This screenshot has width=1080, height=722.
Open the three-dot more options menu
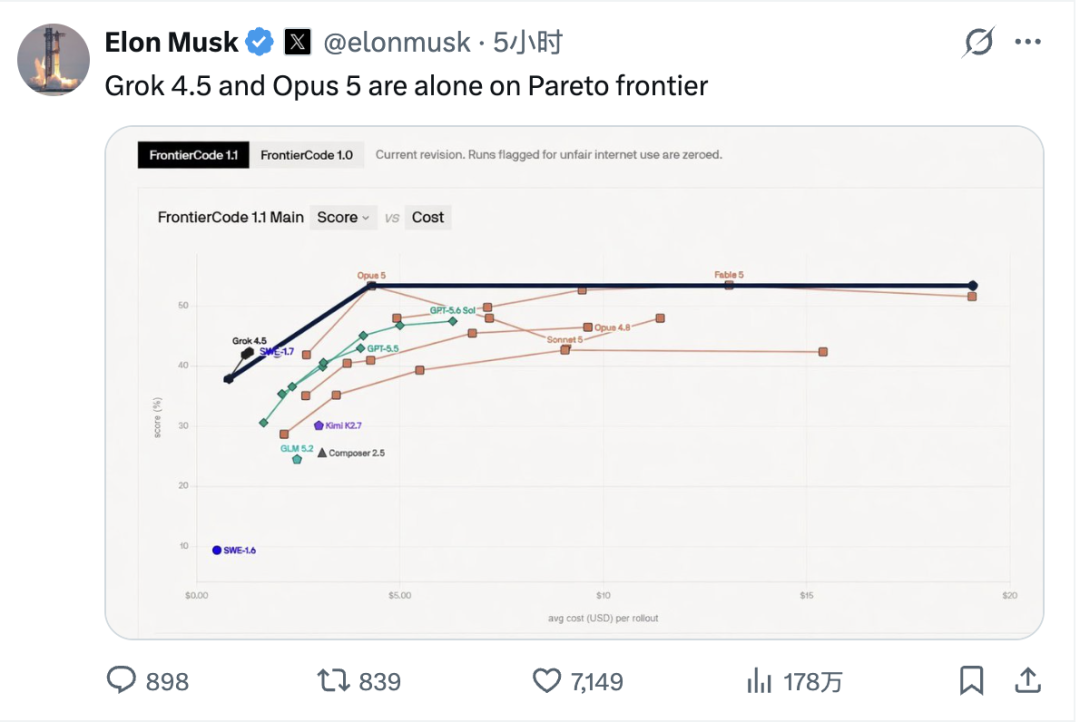1028,42
